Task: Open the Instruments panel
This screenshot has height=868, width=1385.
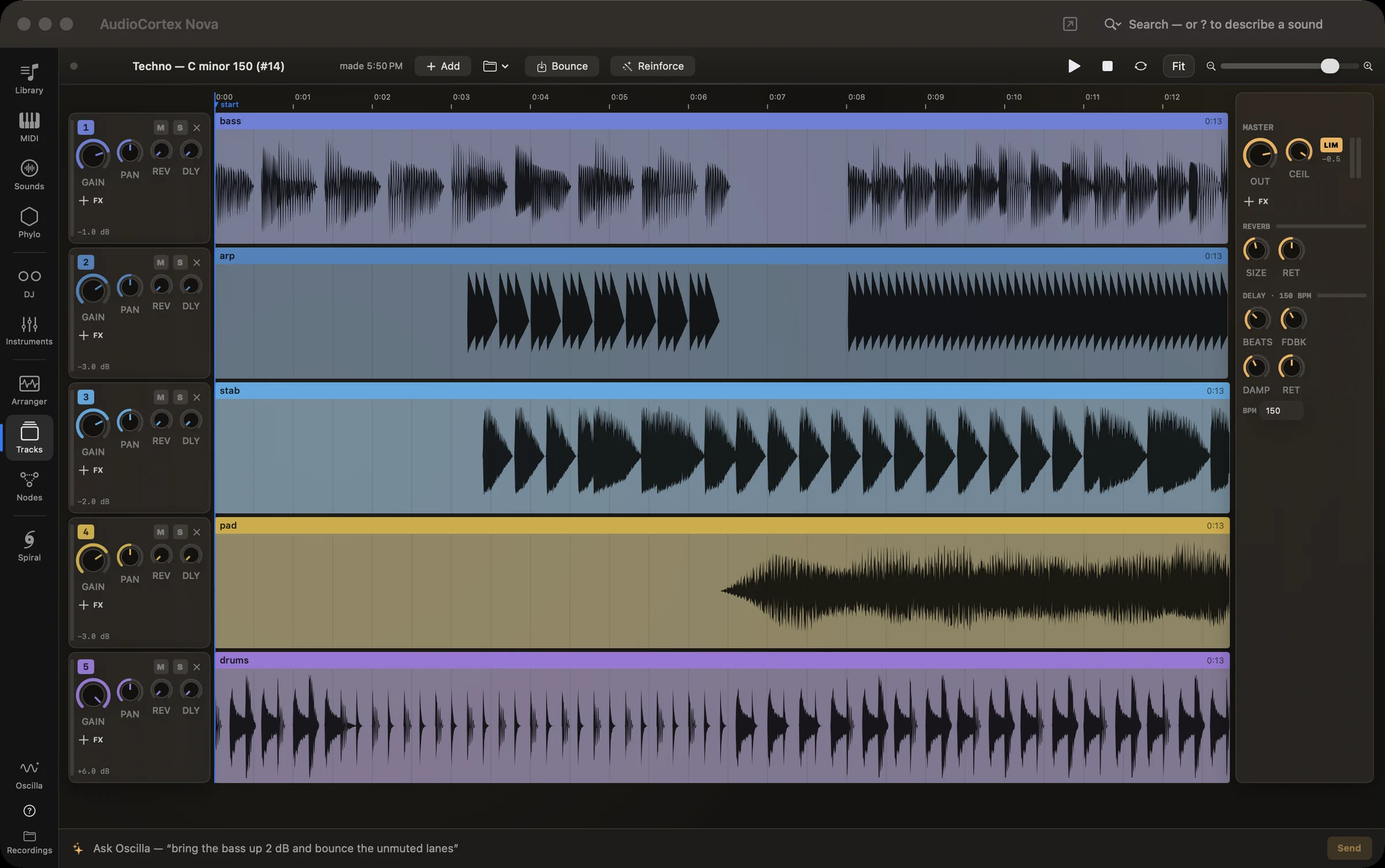Action: tap(29, 330)
